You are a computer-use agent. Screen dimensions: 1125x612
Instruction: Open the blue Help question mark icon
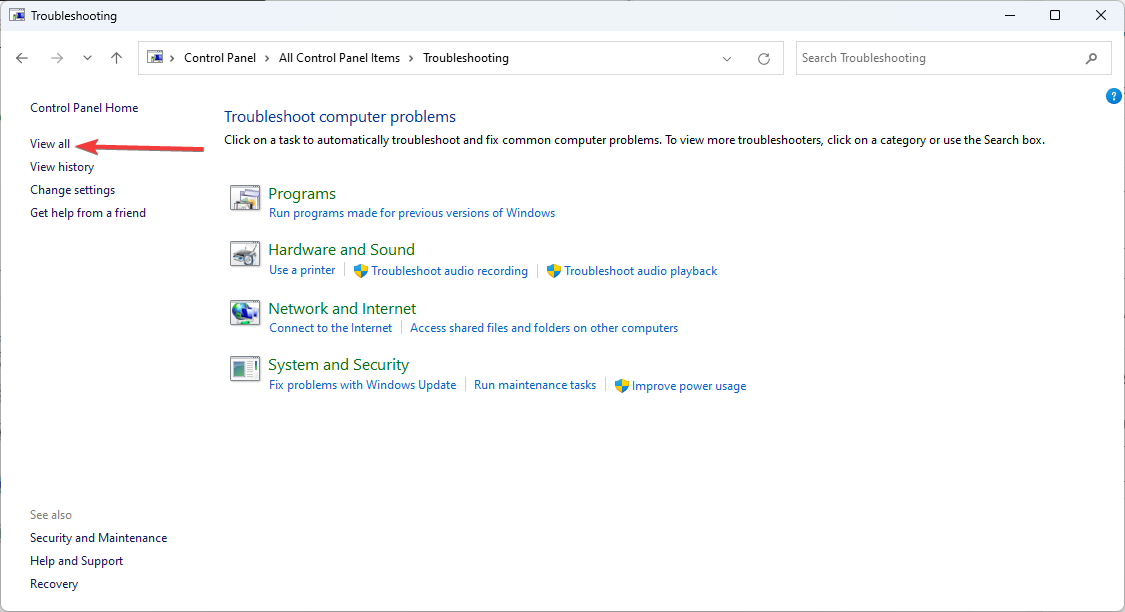click(1113, 96)
